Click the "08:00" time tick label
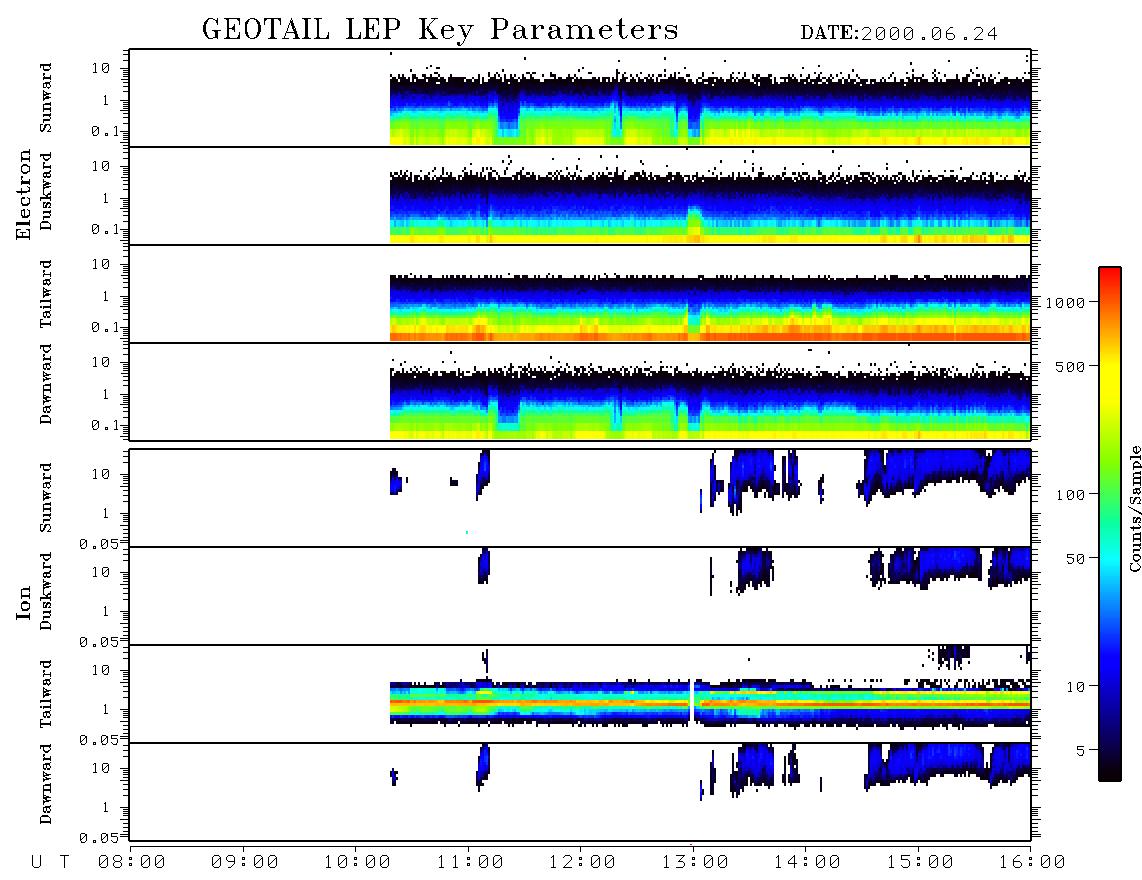The width and height of the screenshot is (1142, 880). [x=132, y=862]
